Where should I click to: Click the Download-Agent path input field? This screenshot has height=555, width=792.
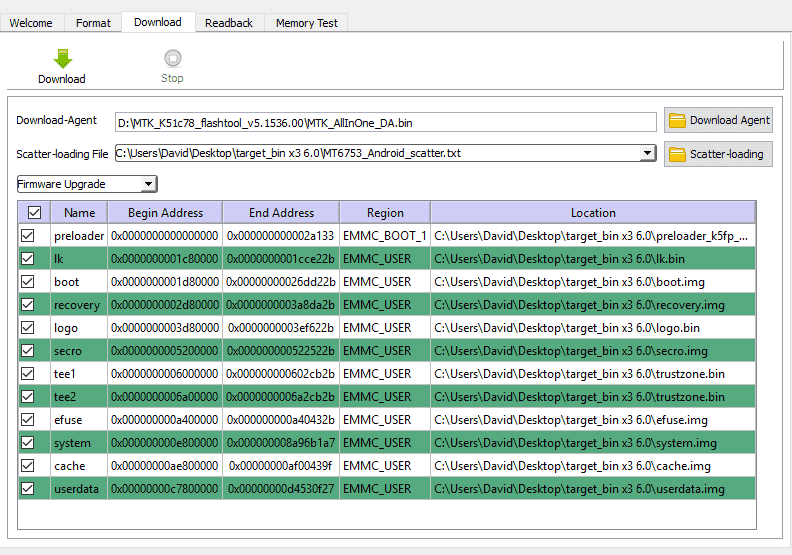click(x=385, y=123)
